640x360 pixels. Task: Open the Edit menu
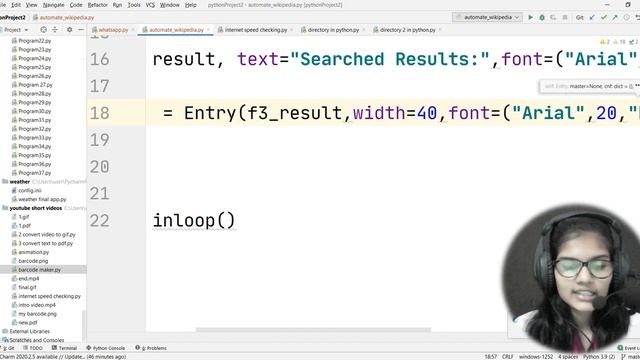(x=16, y=5)
